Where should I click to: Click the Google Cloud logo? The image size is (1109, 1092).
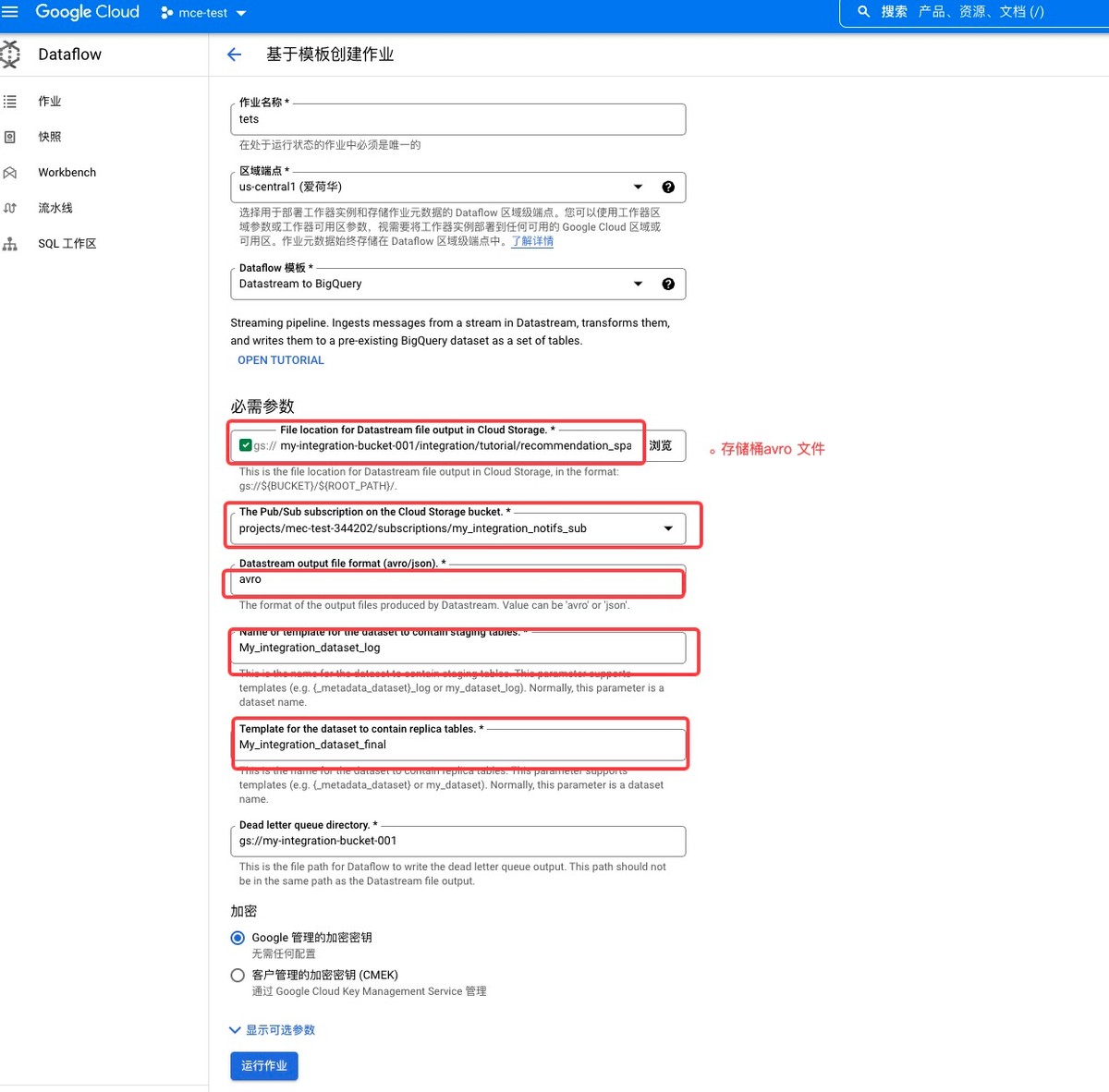coord(87,12)
